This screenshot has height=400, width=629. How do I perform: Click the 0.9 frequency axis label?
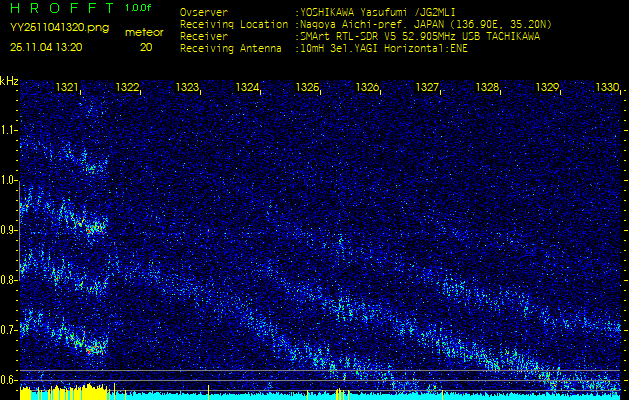point(9,229)
